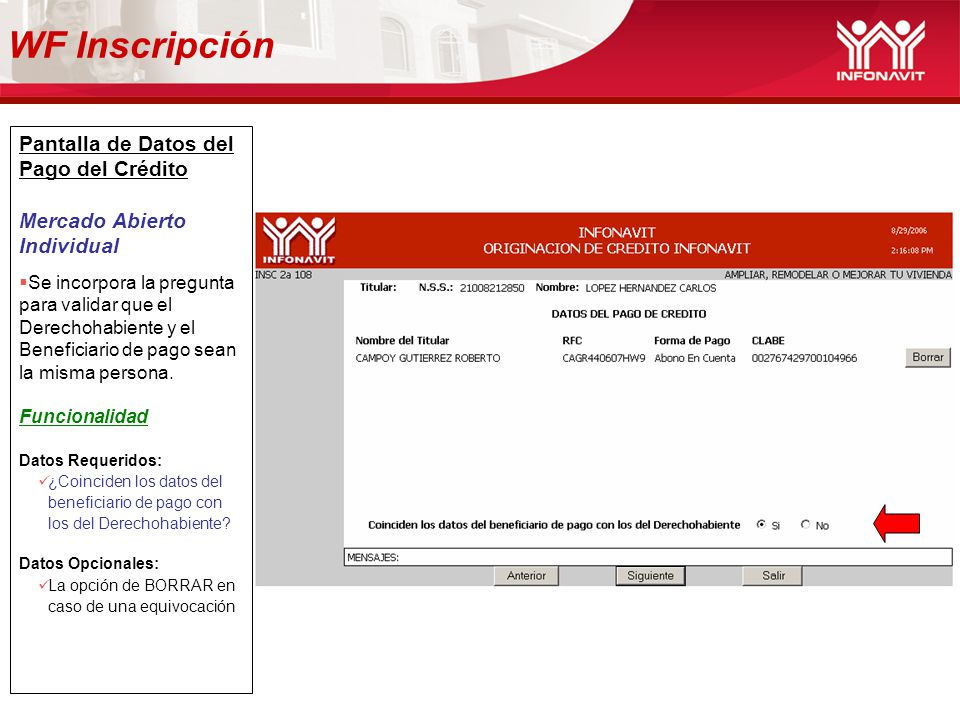Click the Salir button
This screenshot has width=960, height=720.
(x=773, y=576)
